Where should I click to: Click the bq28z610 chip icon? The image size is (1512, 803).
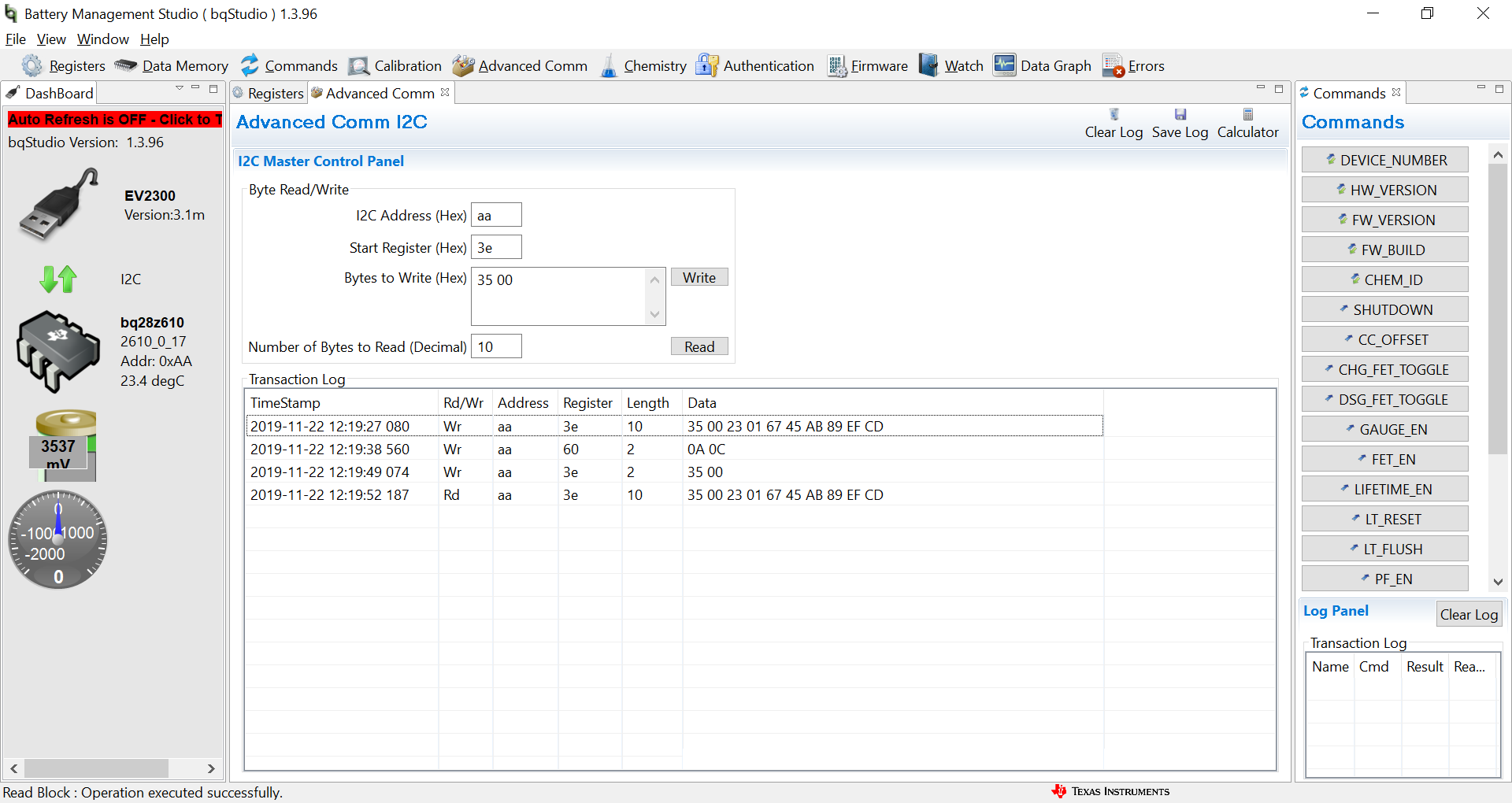click(58, 352)
